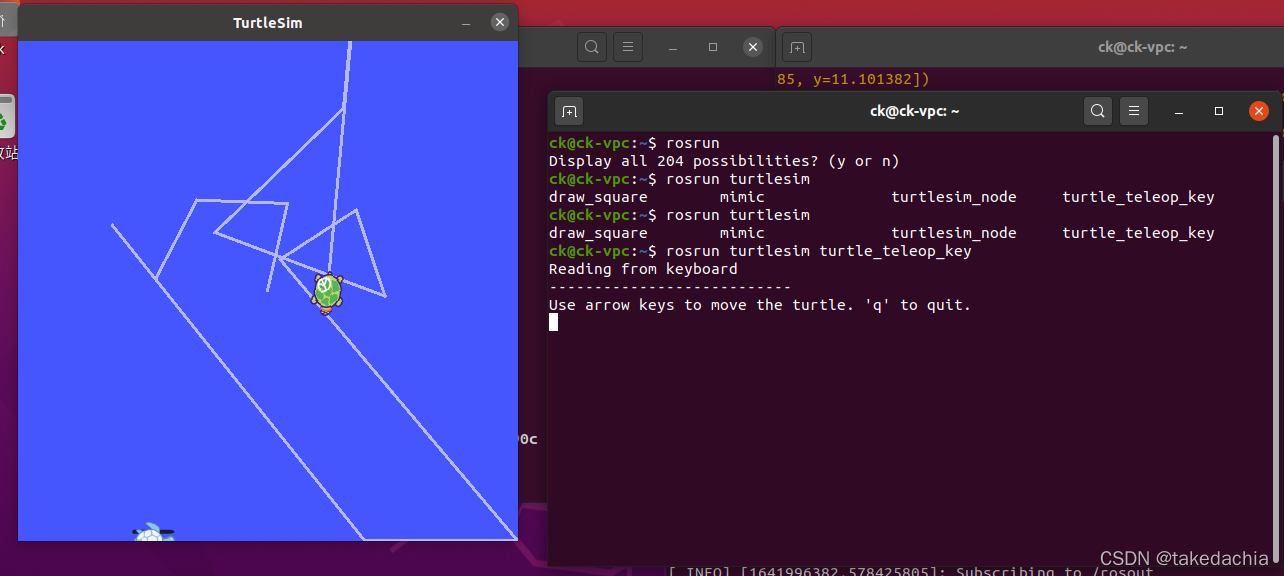Open hamburger menu of terminal behind TurtleSim
This screenshot has height=576, width=1284.
(x=627, y=47)
